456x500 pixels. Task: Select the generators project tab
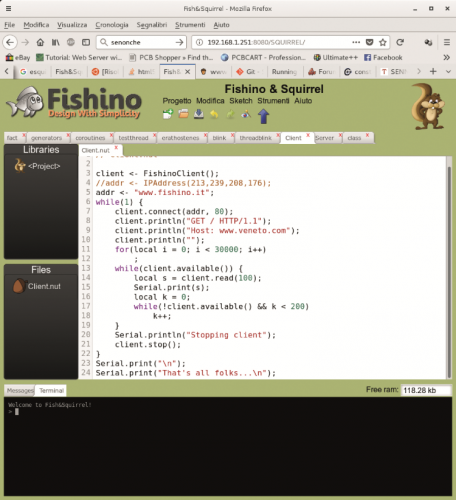(46, 138)
